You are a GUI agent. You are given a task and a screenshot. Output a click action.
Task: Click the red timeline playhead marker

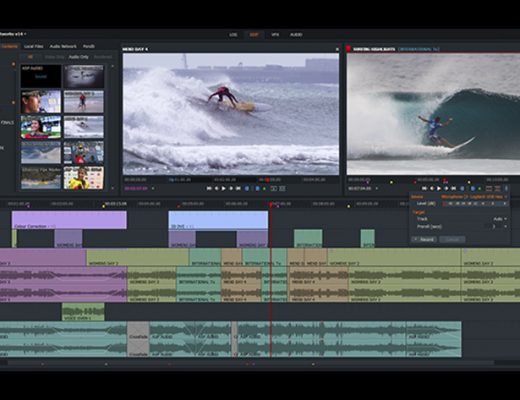[x=271, y=204]
